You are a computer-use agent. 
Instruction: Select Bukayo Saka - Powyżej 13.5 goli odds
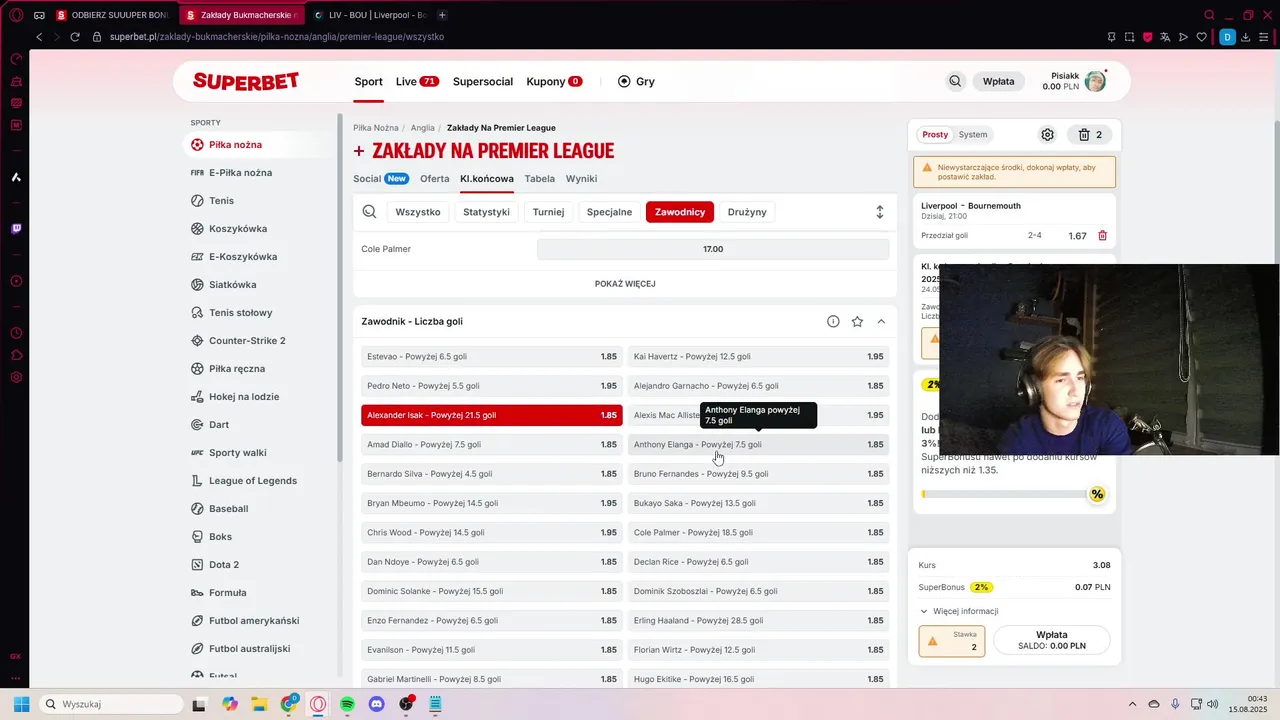pos(758,503)
